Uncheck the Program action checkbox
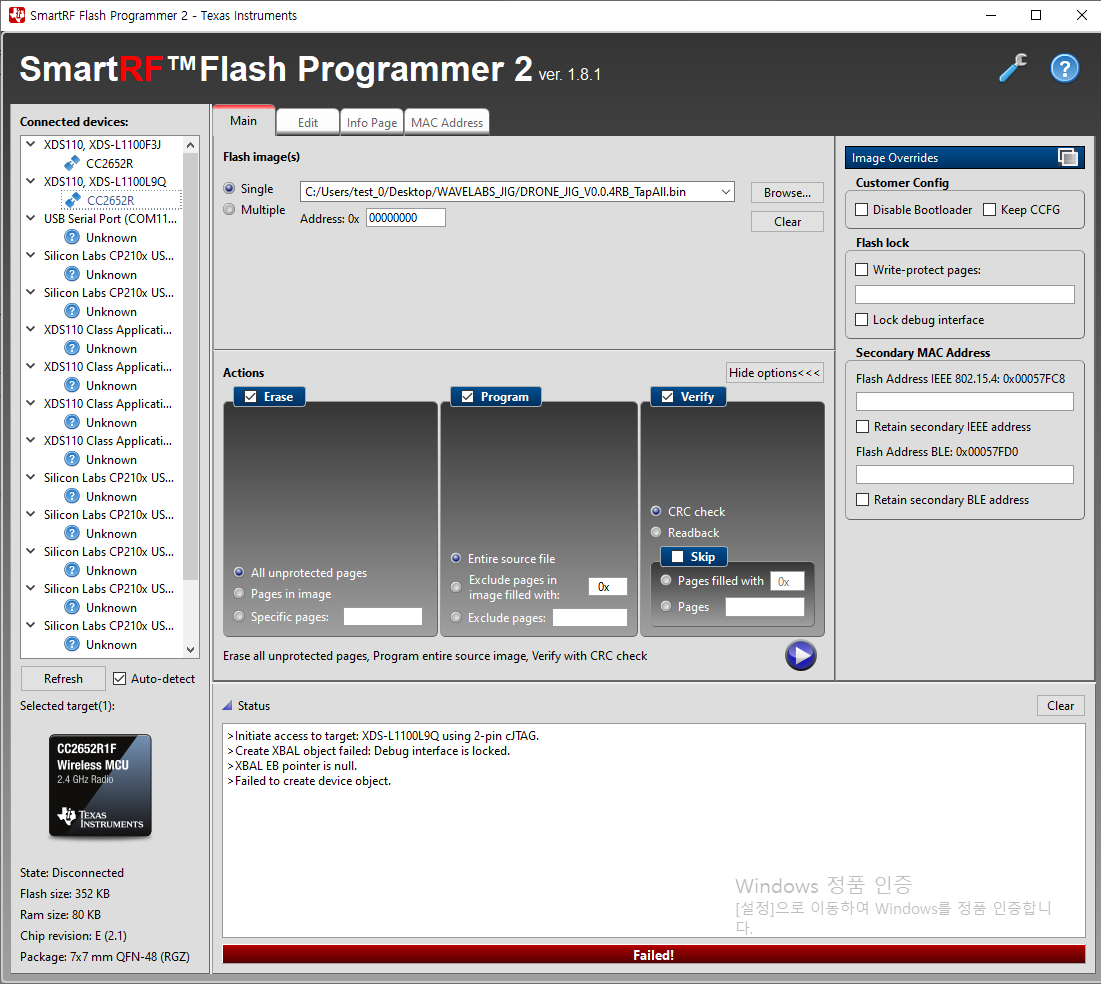This screenshot has height=984, width=1101. click(468, 397)
